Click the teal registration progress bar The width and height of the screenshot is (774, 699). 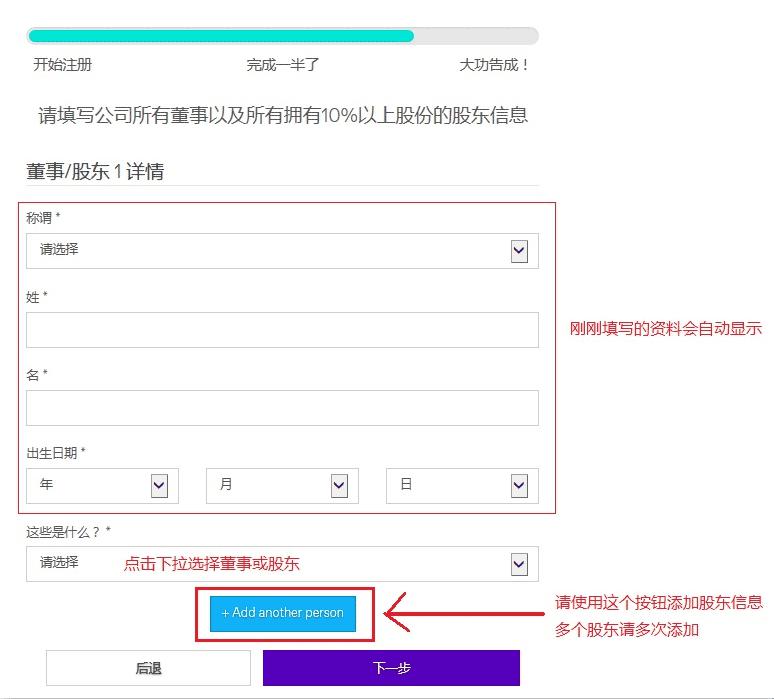click(221, 36)
